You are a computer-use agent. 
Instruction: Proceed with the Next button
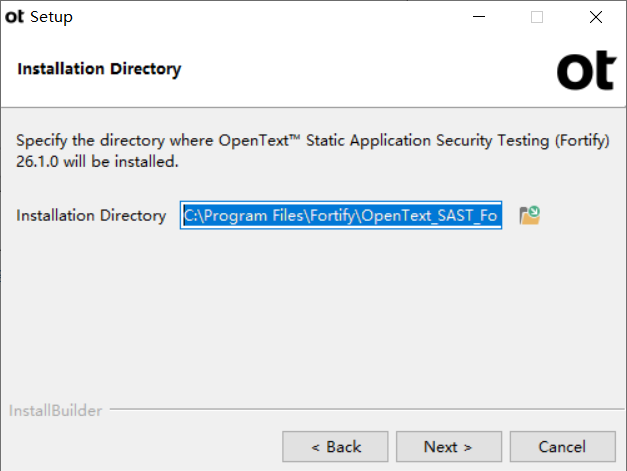coord(449,447)
